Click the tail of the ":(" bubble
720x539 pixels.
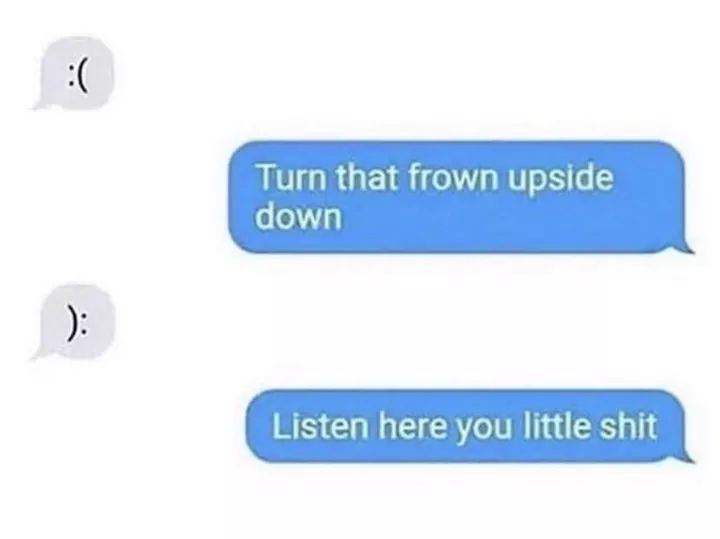coord(42,103)
